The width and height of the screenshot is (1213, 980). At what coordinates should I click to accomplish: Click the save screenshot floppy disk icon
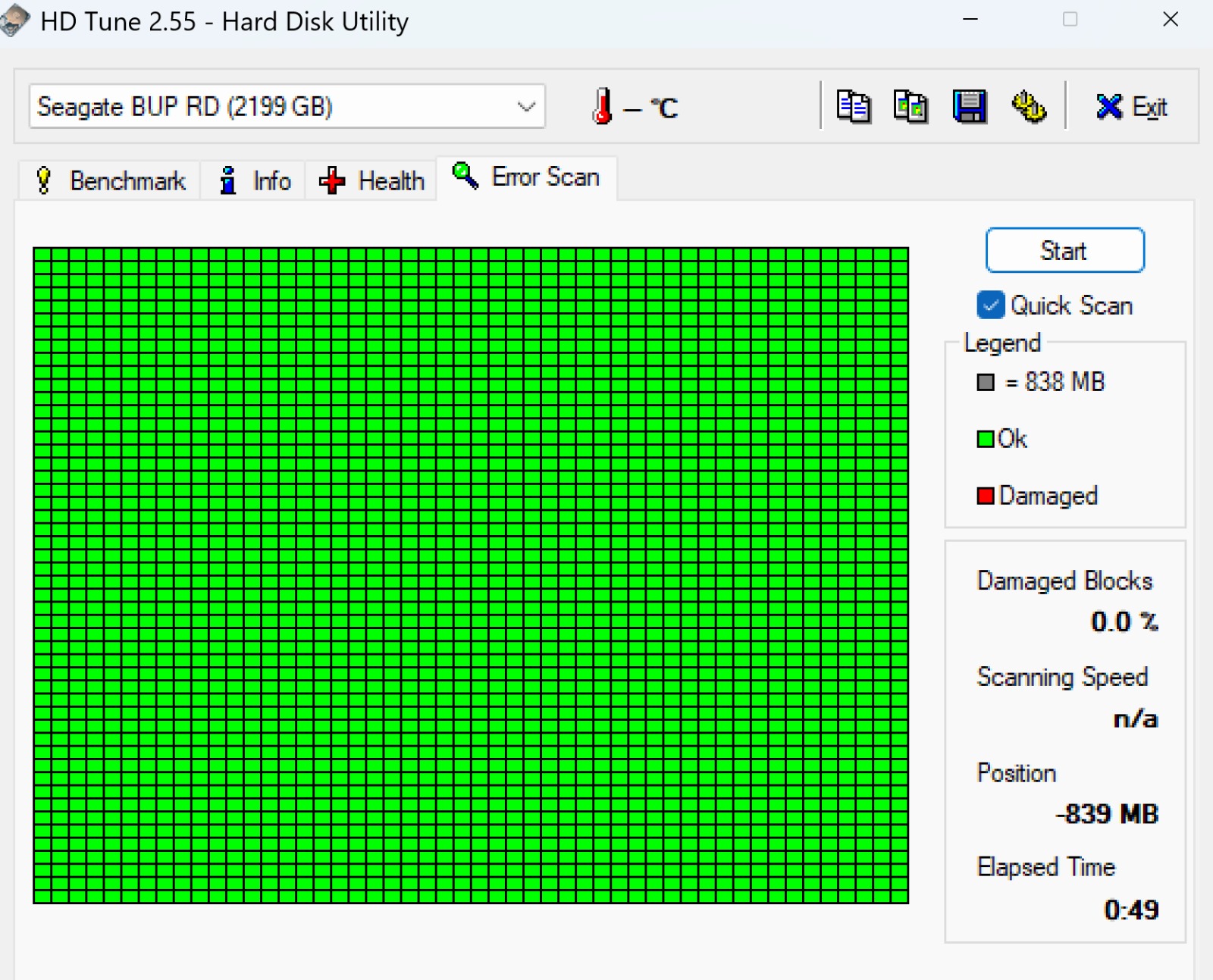pos(969,106)
